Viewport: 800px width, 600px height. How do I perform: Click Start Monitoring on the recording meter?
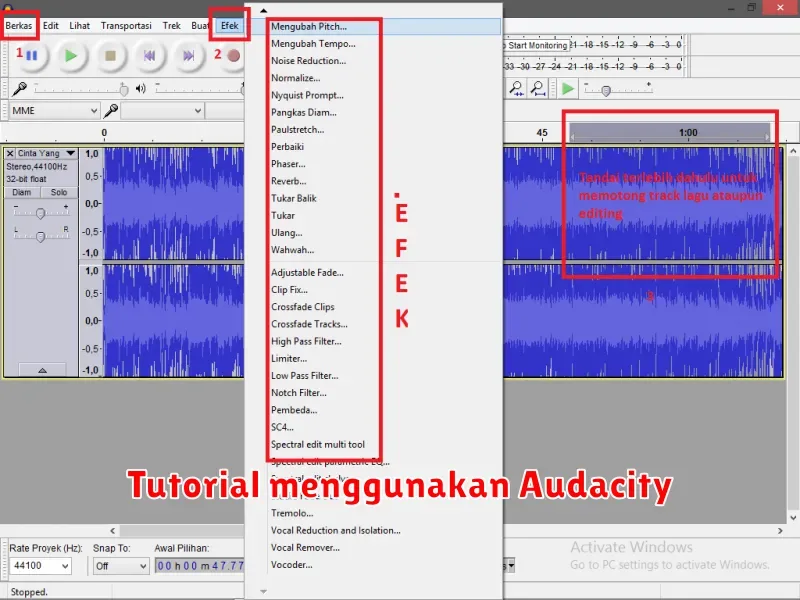(x=536, y=45)
